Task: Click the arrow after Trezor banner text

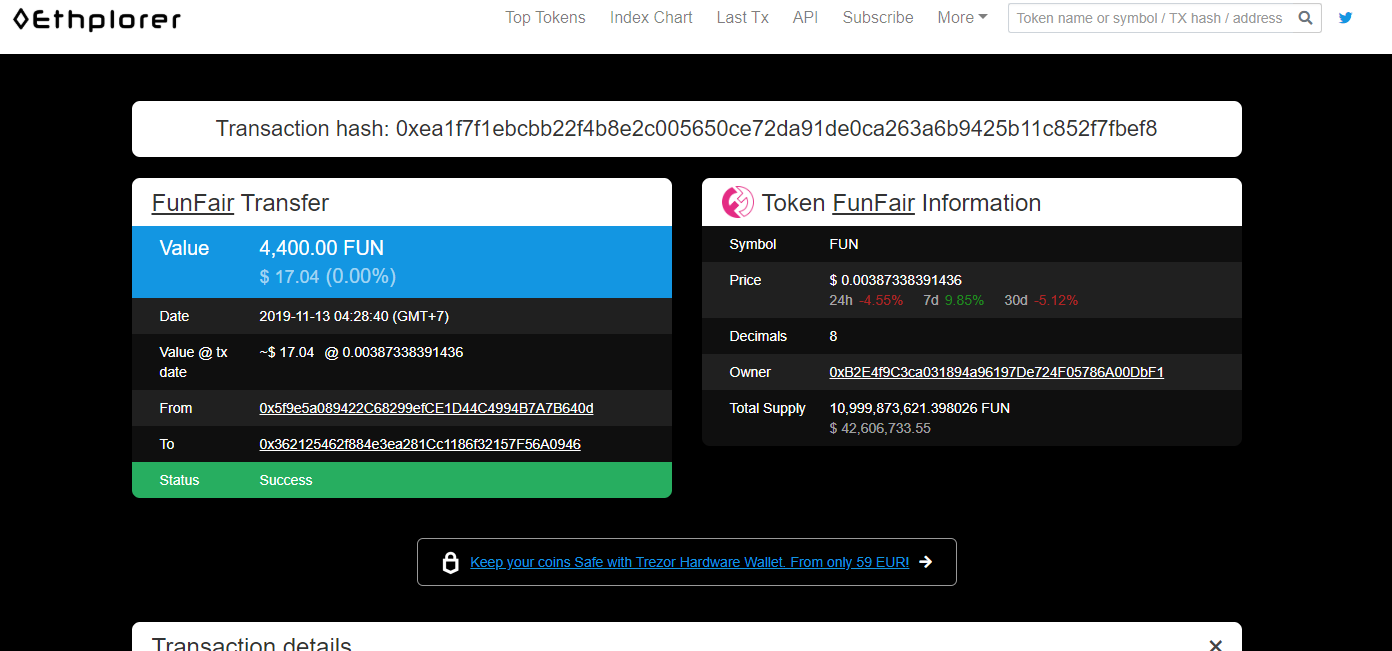Action: pos(926,562)
